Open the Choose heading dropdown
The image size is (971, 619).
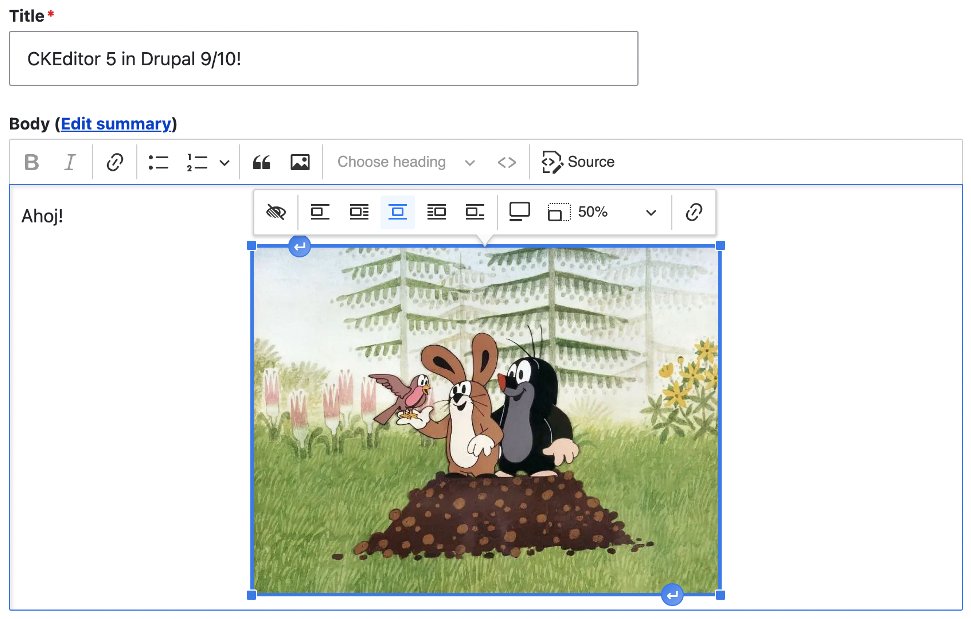click(406, 162)
